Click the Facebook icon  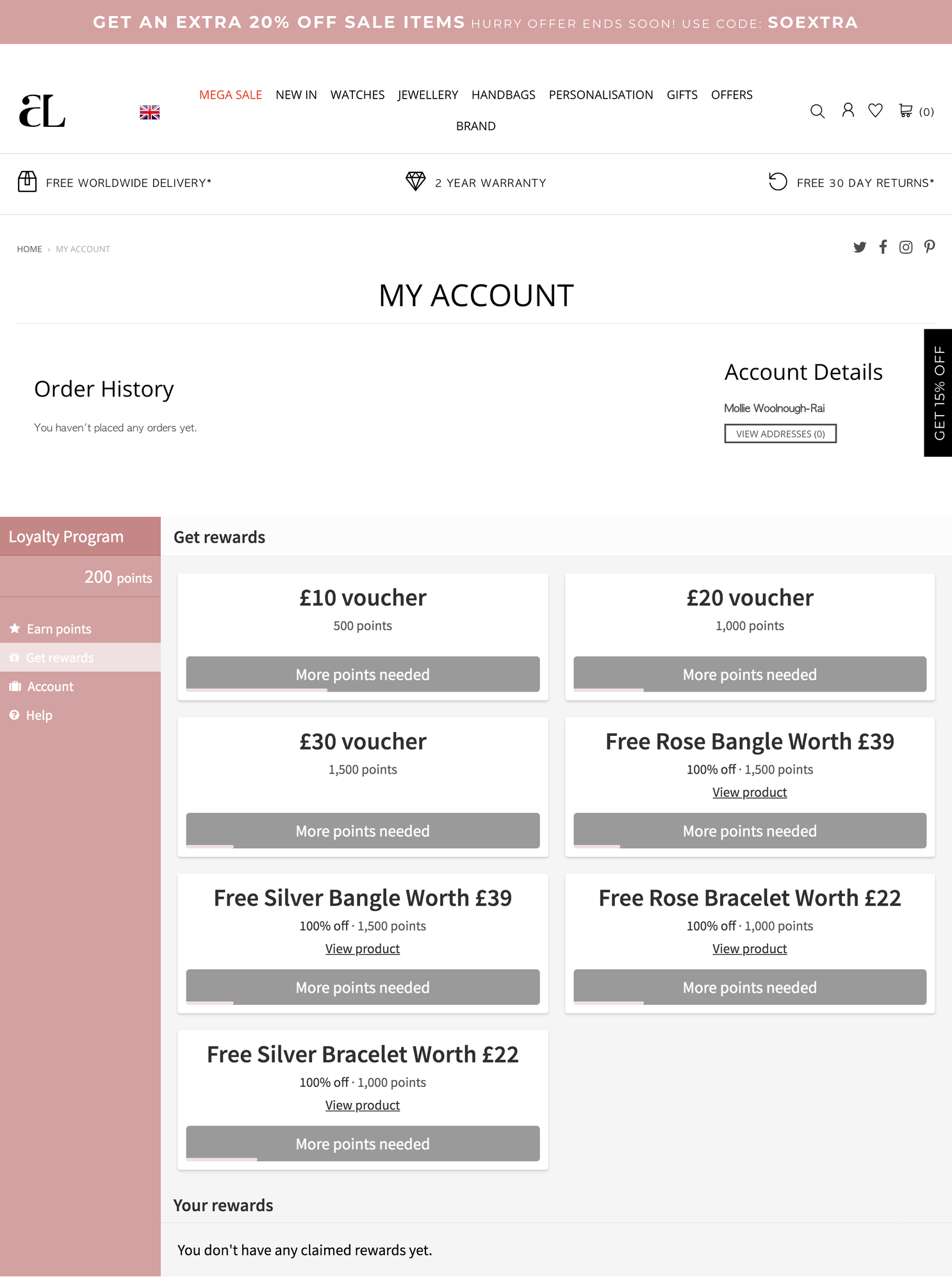coord(883,247)
